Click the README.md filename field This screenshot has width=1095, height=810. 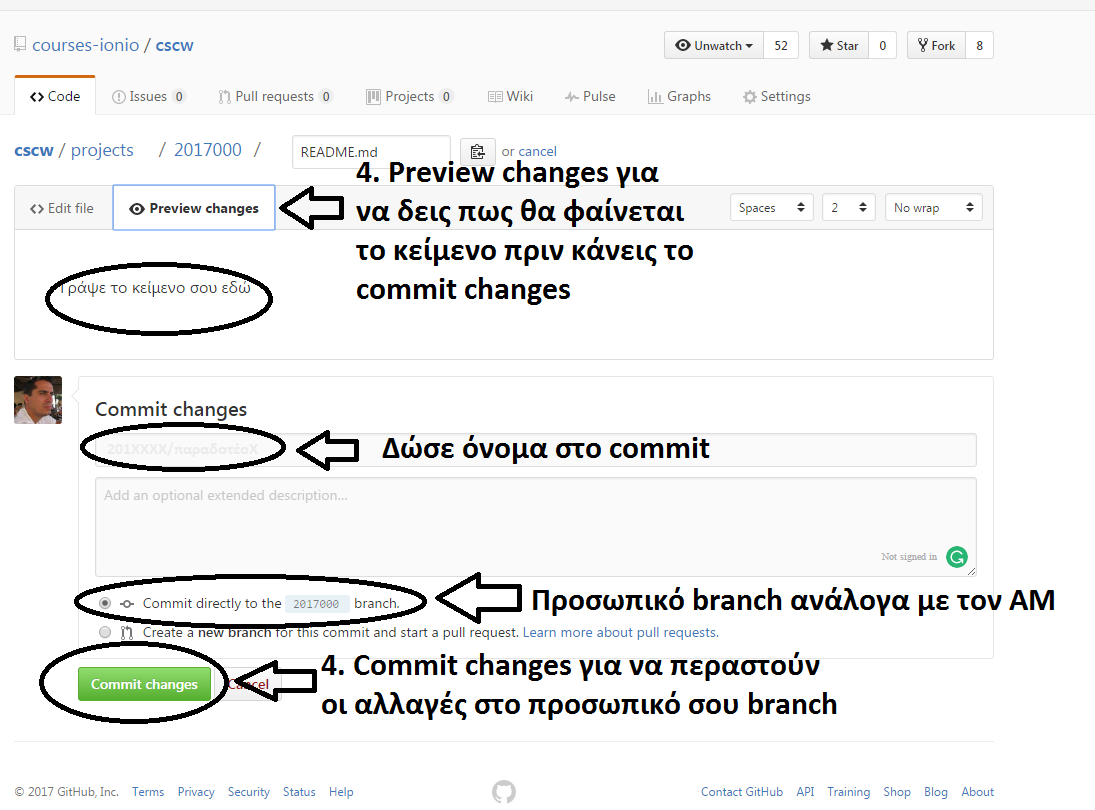tap(371, 152)
